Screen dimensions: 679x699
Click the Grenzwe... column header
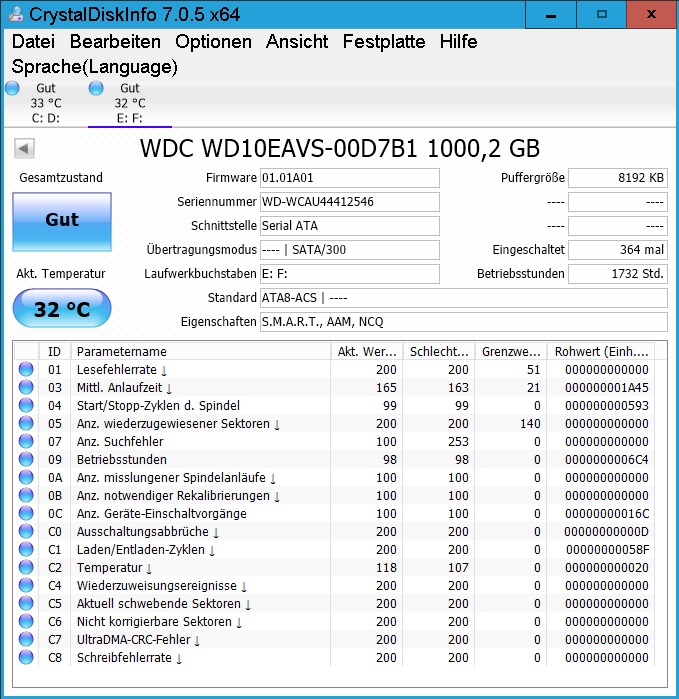[x=511, y=351]
